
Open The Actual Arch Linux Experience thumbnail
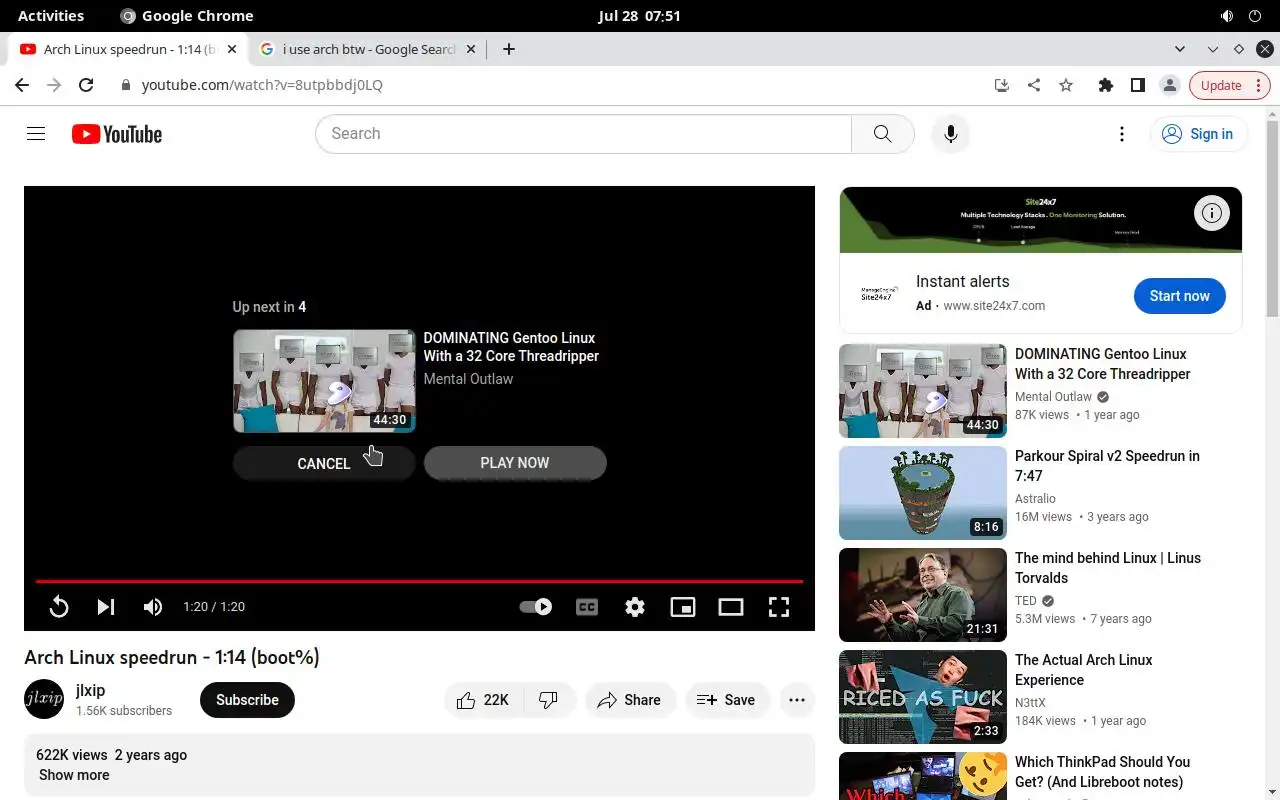click(x=923, y=697)
